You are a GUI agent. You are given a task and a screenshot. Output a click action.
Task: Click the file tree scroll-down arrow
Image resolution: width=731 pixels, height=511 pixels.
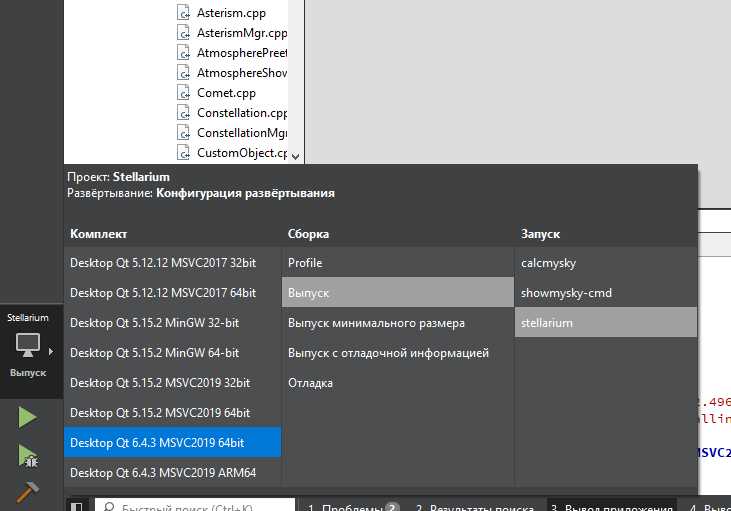click(x=295, y=157)
